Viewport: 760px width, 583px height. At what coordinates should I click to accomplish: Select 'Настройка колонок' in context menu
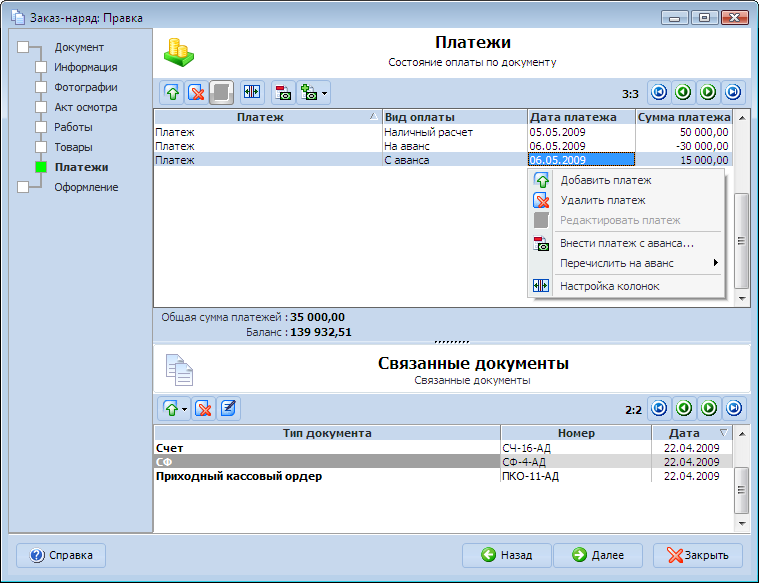609,286
